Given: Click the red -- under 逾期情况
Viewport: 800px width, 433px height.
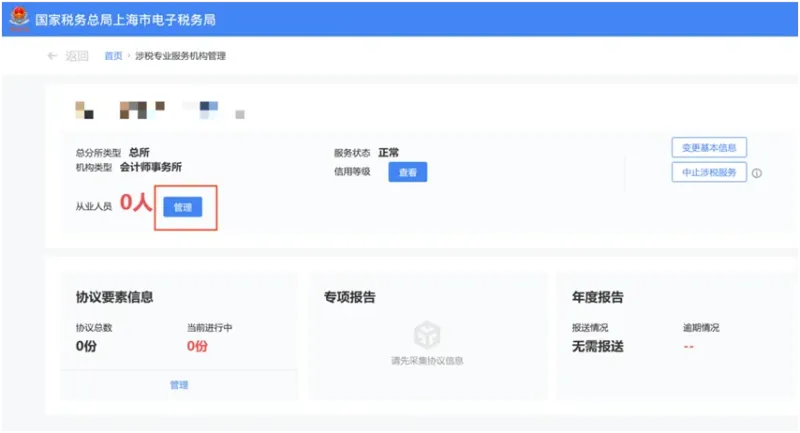Looking at the screenshot, I should point(689,347).
